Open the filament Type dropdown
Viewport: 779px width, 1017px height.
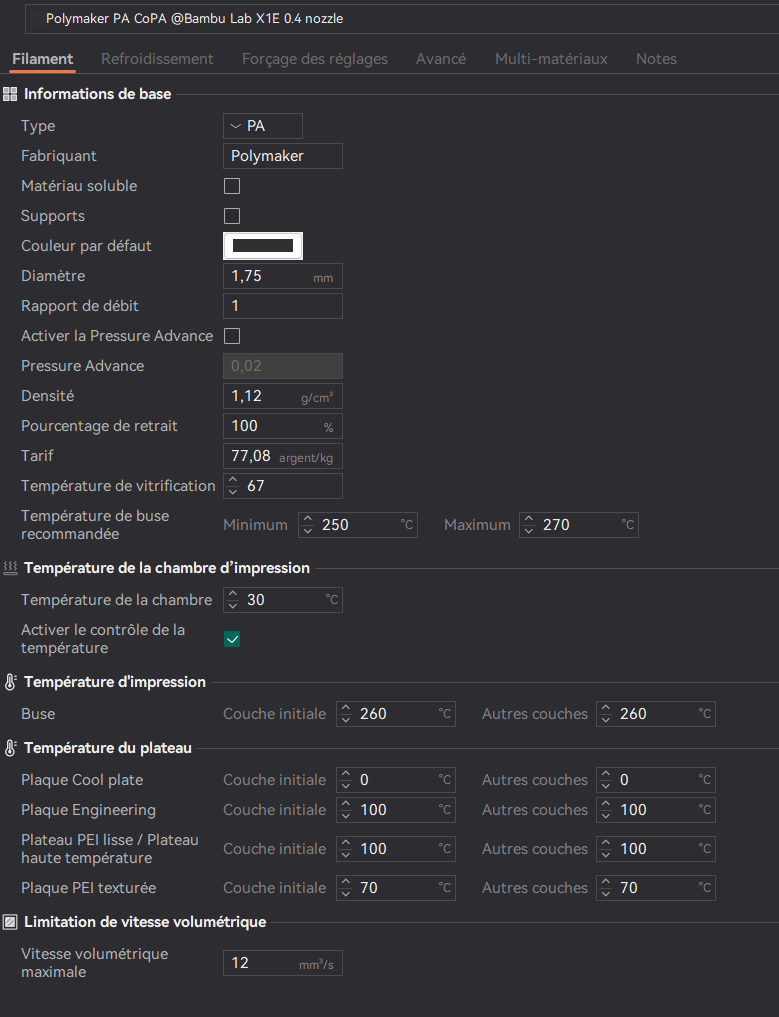pos(263,126)
